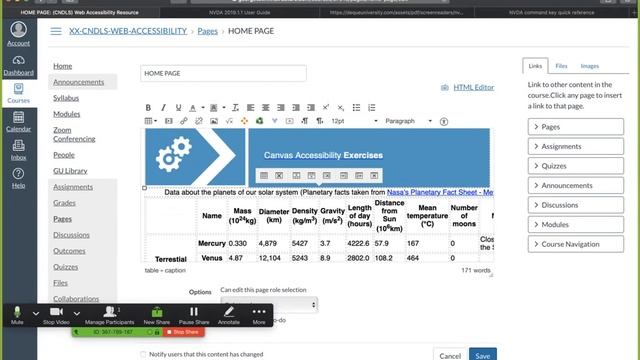Click the embed image icon
The image size is (640, 360).
click(214, 121)
